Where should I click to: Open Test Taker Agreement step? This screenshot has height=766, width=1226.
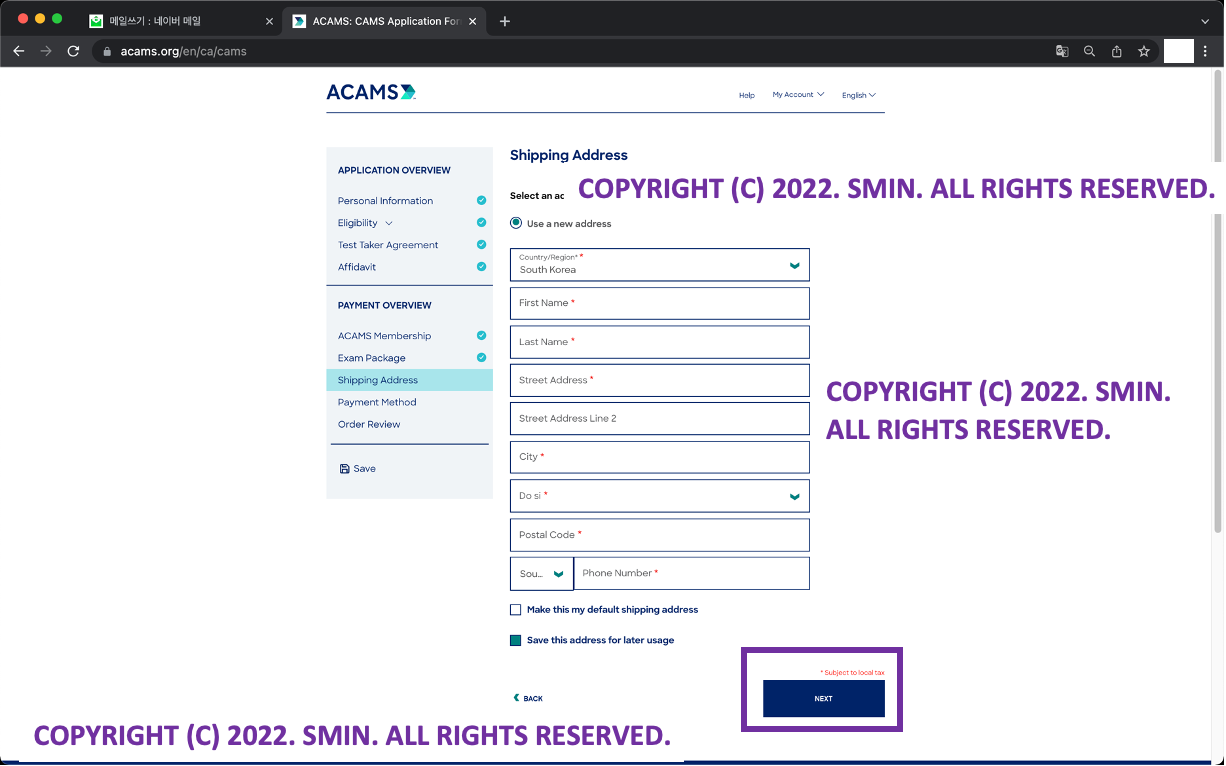click(x=388, y=245)
